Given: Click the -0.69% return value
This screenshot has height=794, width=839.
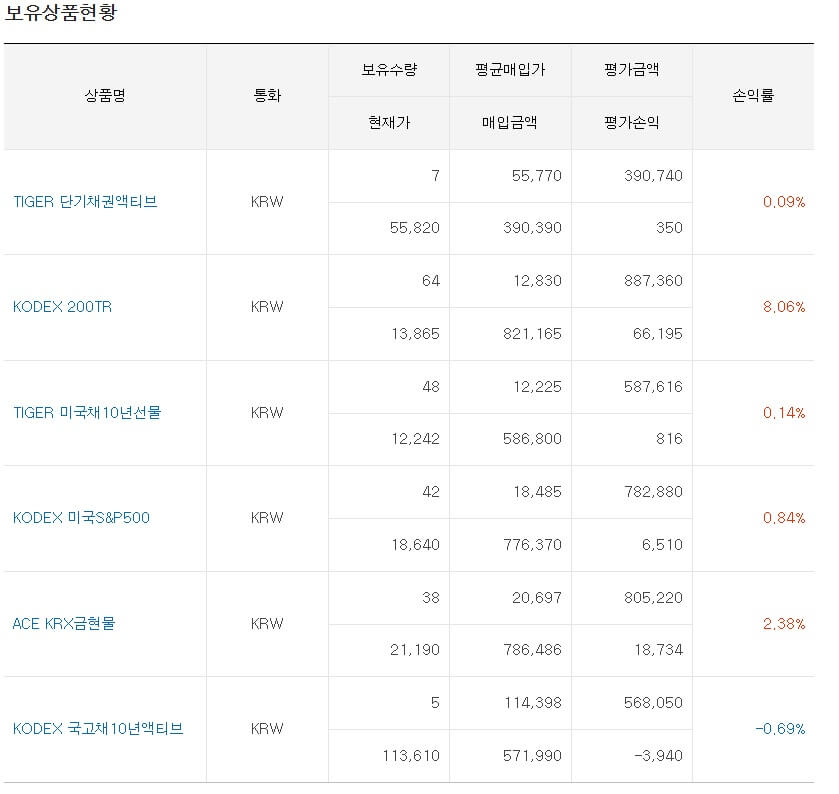Looking at the screenshot, I should tap(780, 728).
